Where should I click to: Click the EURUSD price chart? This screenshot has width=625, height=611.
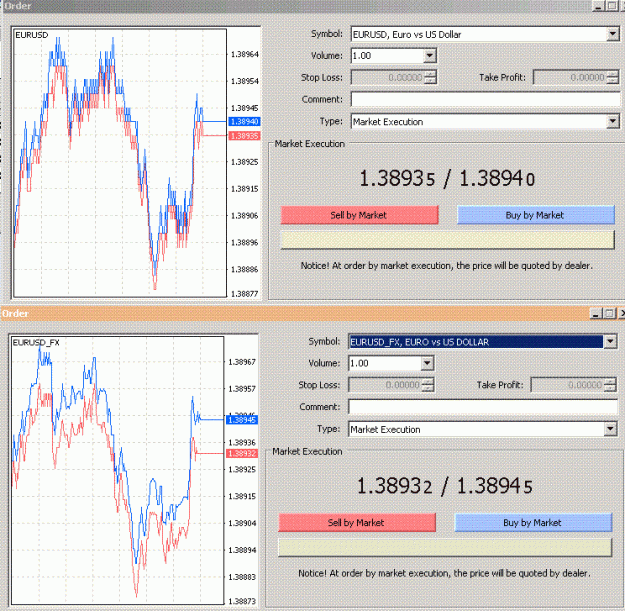click(120, 163)
